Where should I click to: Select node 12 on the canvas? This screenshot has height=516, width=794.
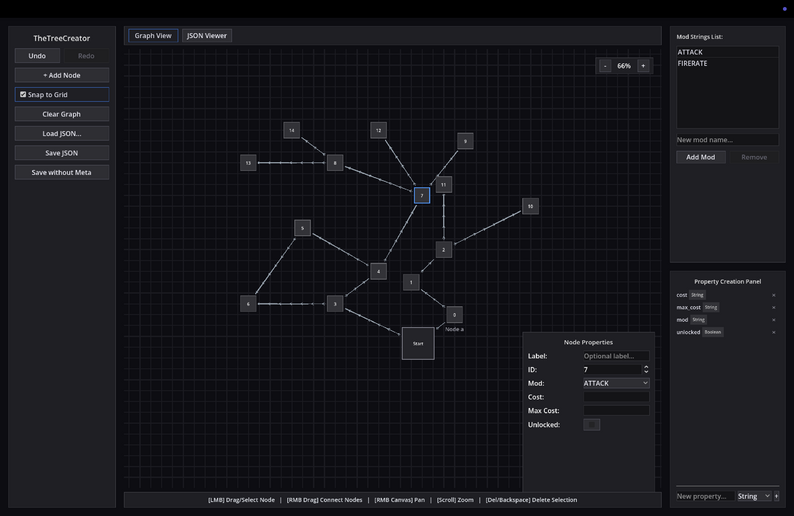tap(378, 130)
